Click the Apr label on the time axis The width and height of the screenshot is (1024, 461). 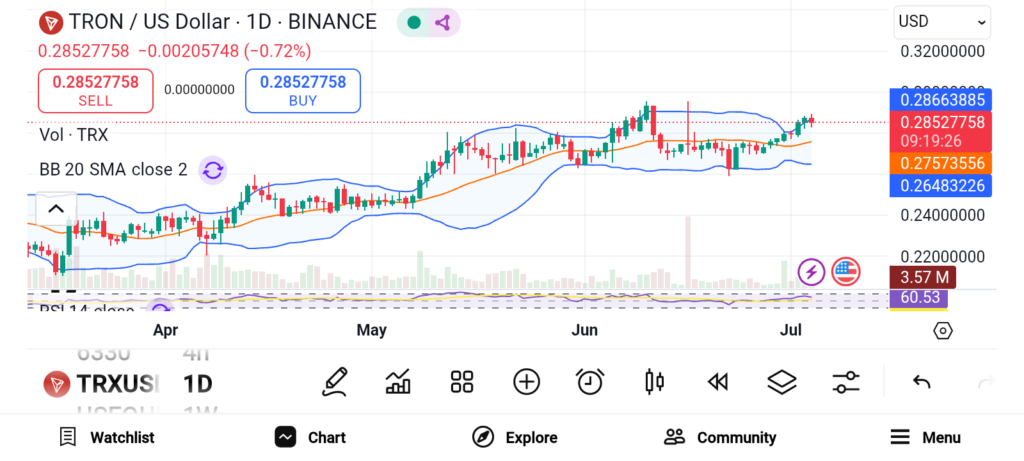(x=166, y=331)
